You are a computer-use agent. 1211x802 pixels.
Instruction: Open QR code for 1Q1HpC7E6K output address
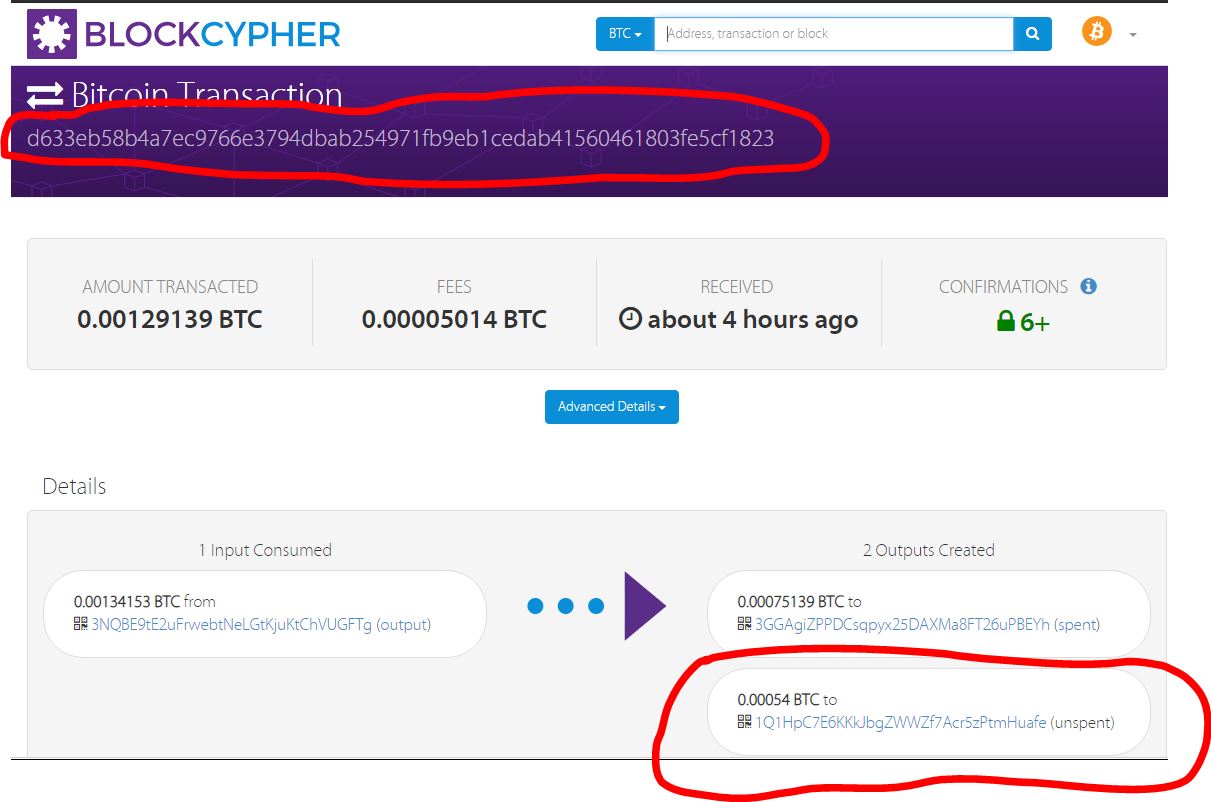745,722
